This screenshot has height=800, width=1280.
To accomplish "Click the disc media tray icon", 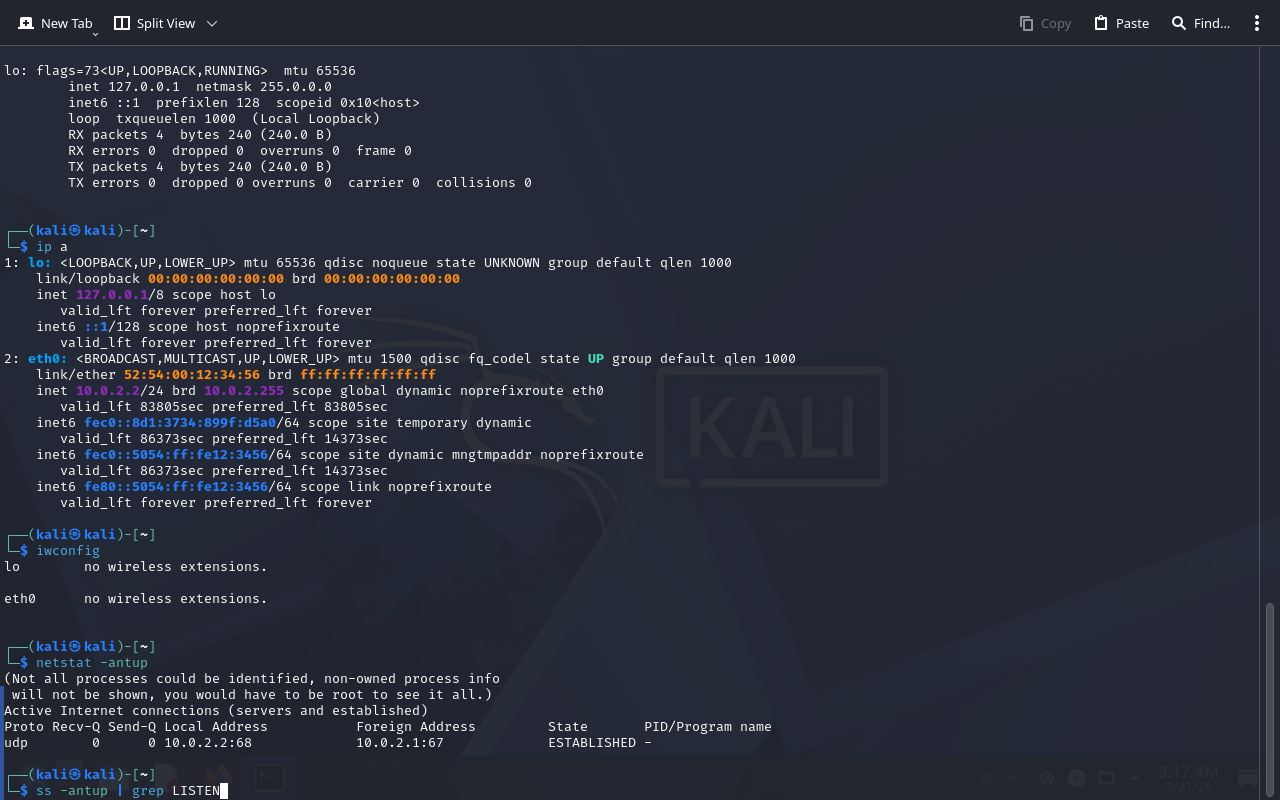I will click(x=1077, y=778).
